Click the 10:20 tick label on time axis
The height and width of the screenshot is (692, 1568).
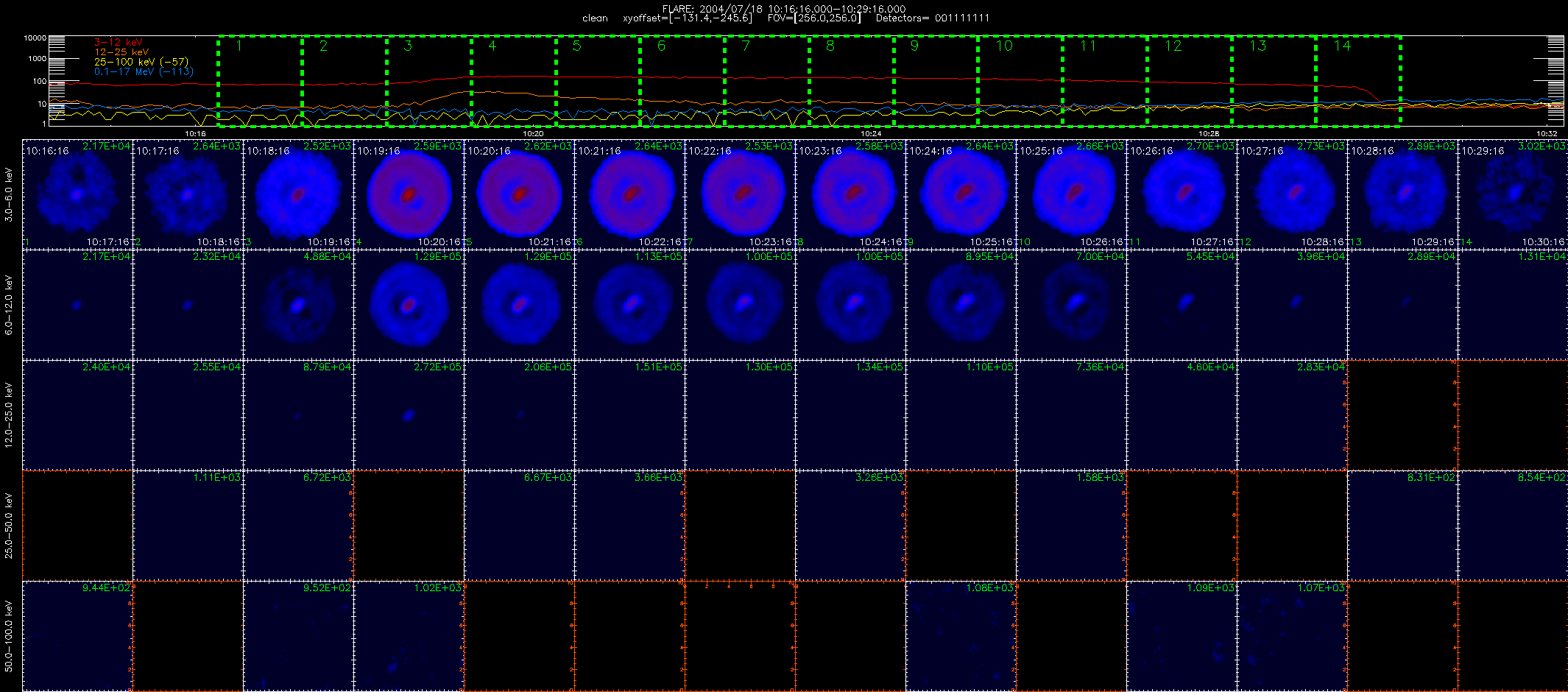[x=533, y=134]
